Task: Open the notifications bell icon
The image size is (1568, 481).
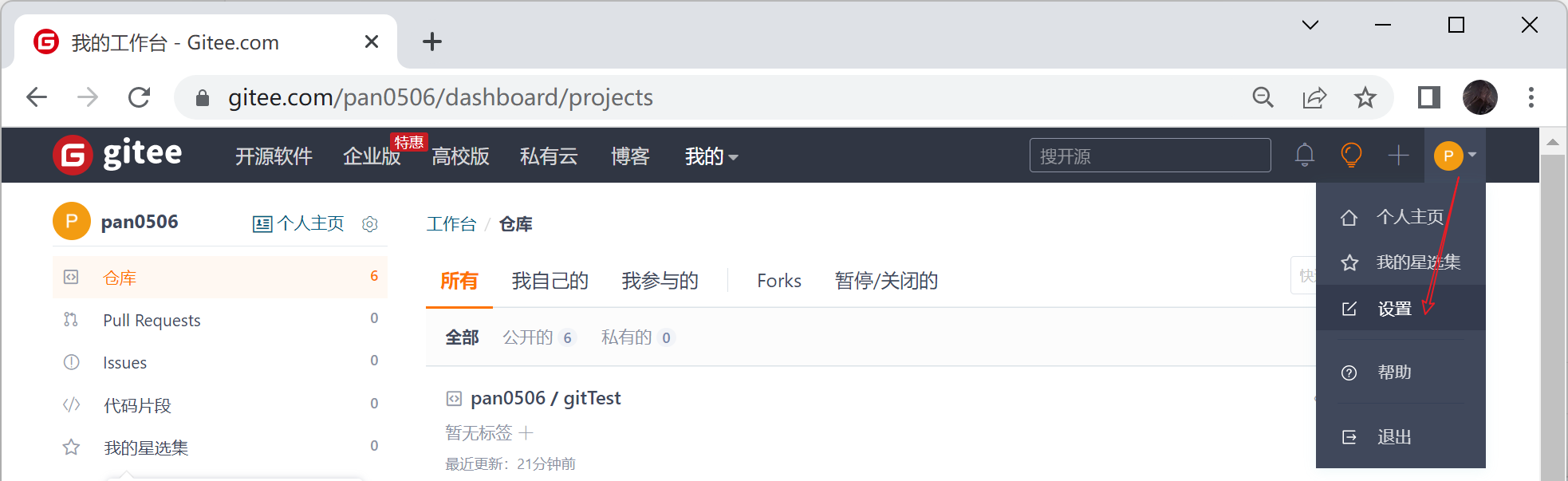Action: tap(1304, 155)
